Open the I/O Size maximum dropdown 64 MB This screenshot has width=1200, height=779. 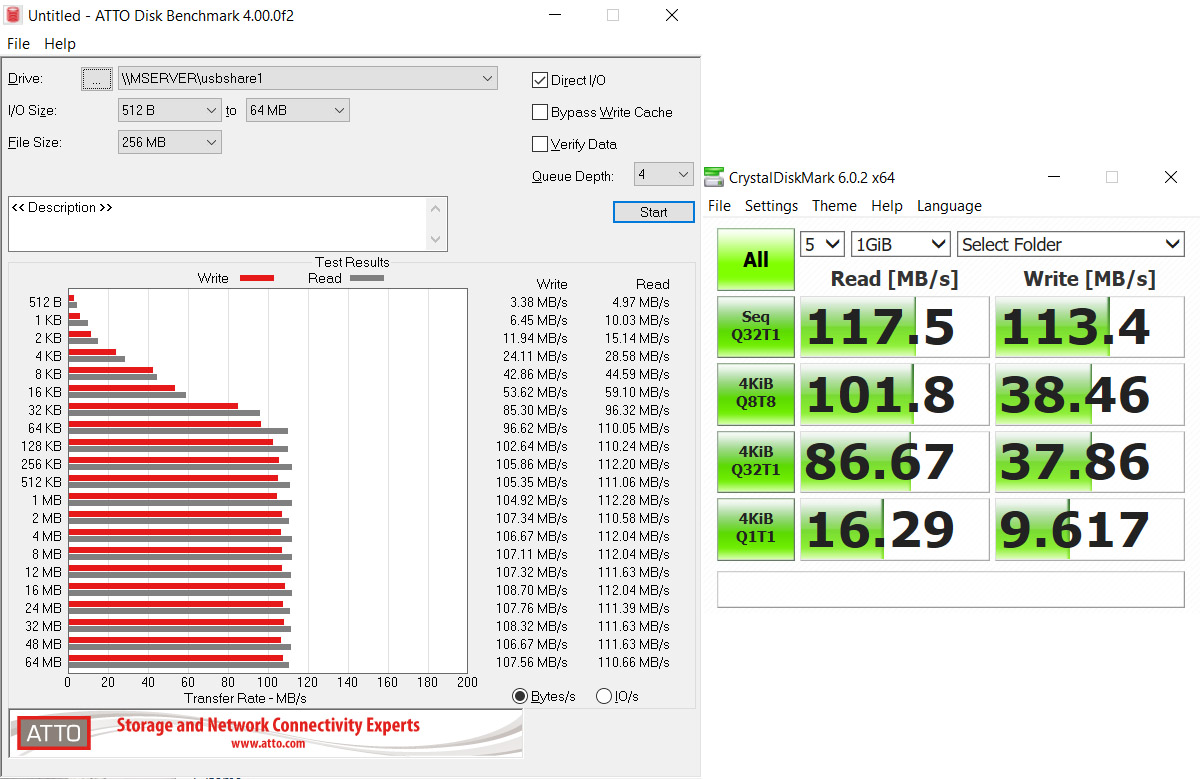(297, 110)
